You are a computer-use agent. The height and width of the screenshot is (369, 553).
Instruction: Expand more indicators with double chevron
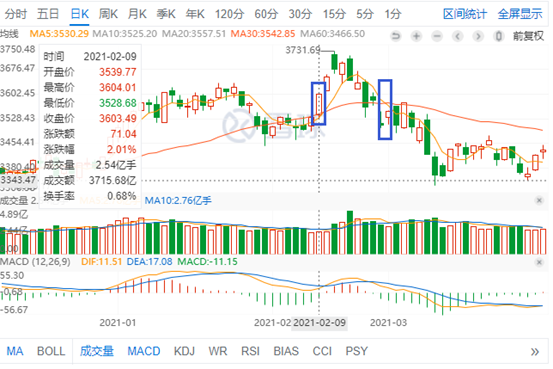pos(535,352)
